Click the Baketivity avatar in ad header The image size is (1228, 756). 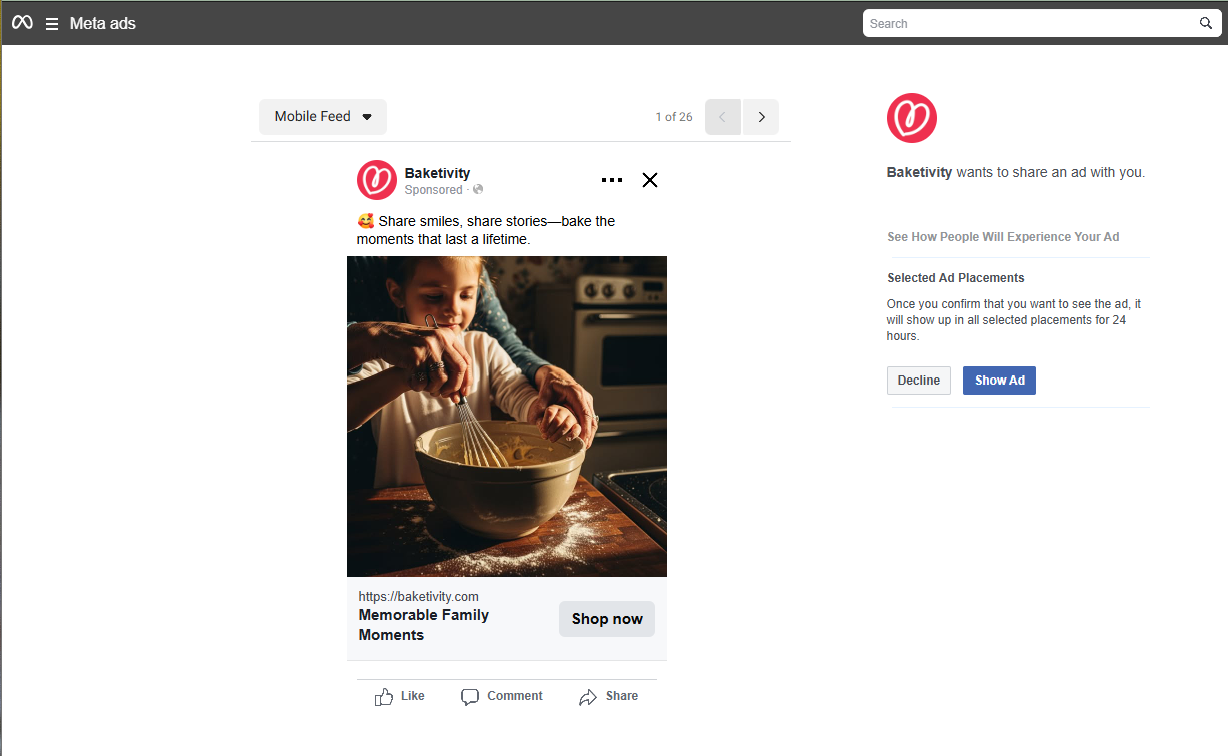377,180
